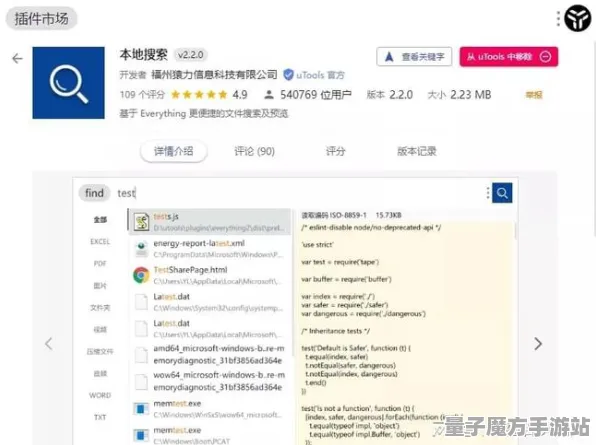Select the tests.js search result
The height and width of the screenshot is (445, 596).
point(210,222)
